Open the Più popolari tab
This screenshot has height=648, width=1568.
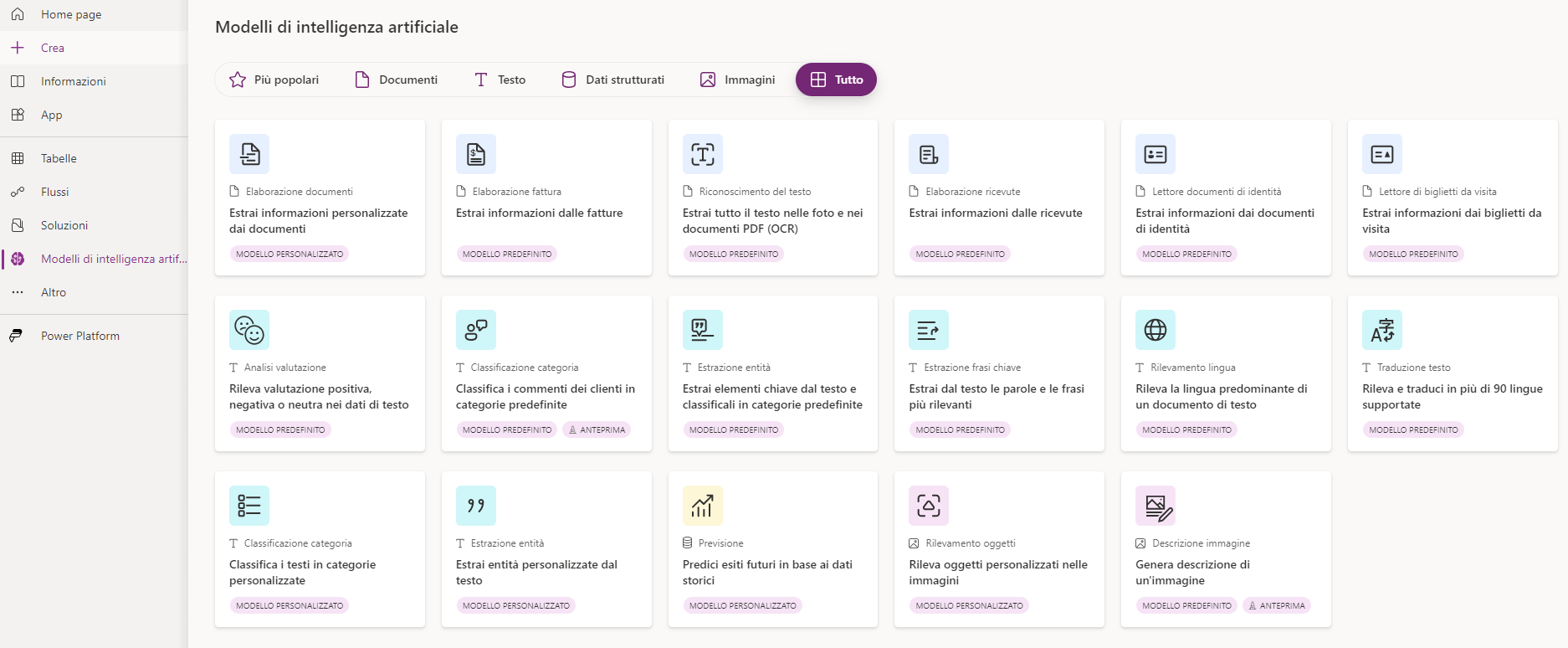[x=274, y=80]
